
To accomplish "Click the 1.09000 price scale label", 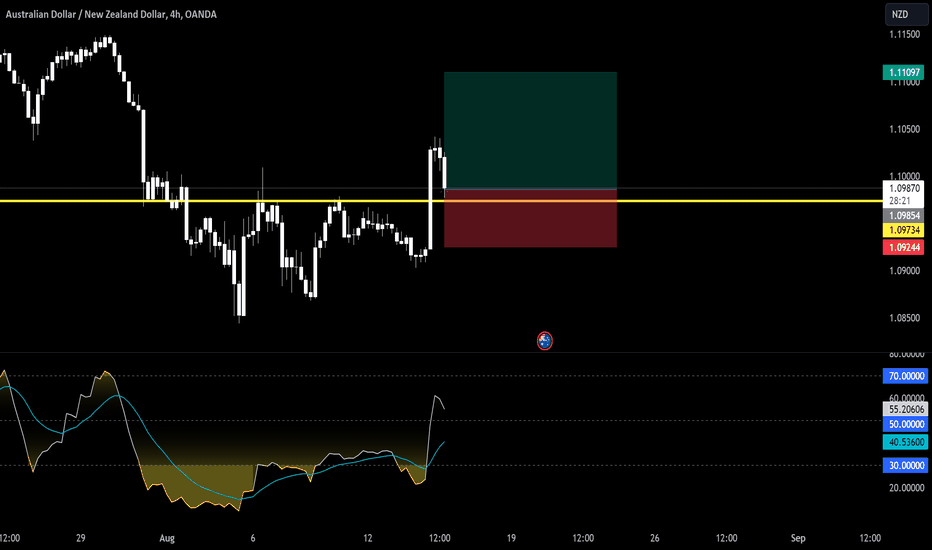I will tap(905, 271).
